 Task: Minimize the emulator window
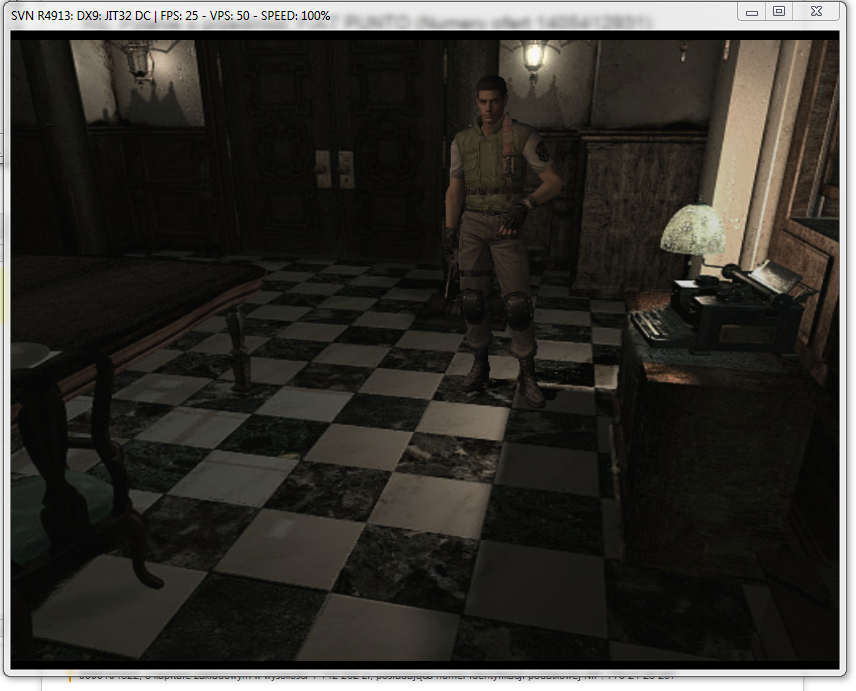752,11
